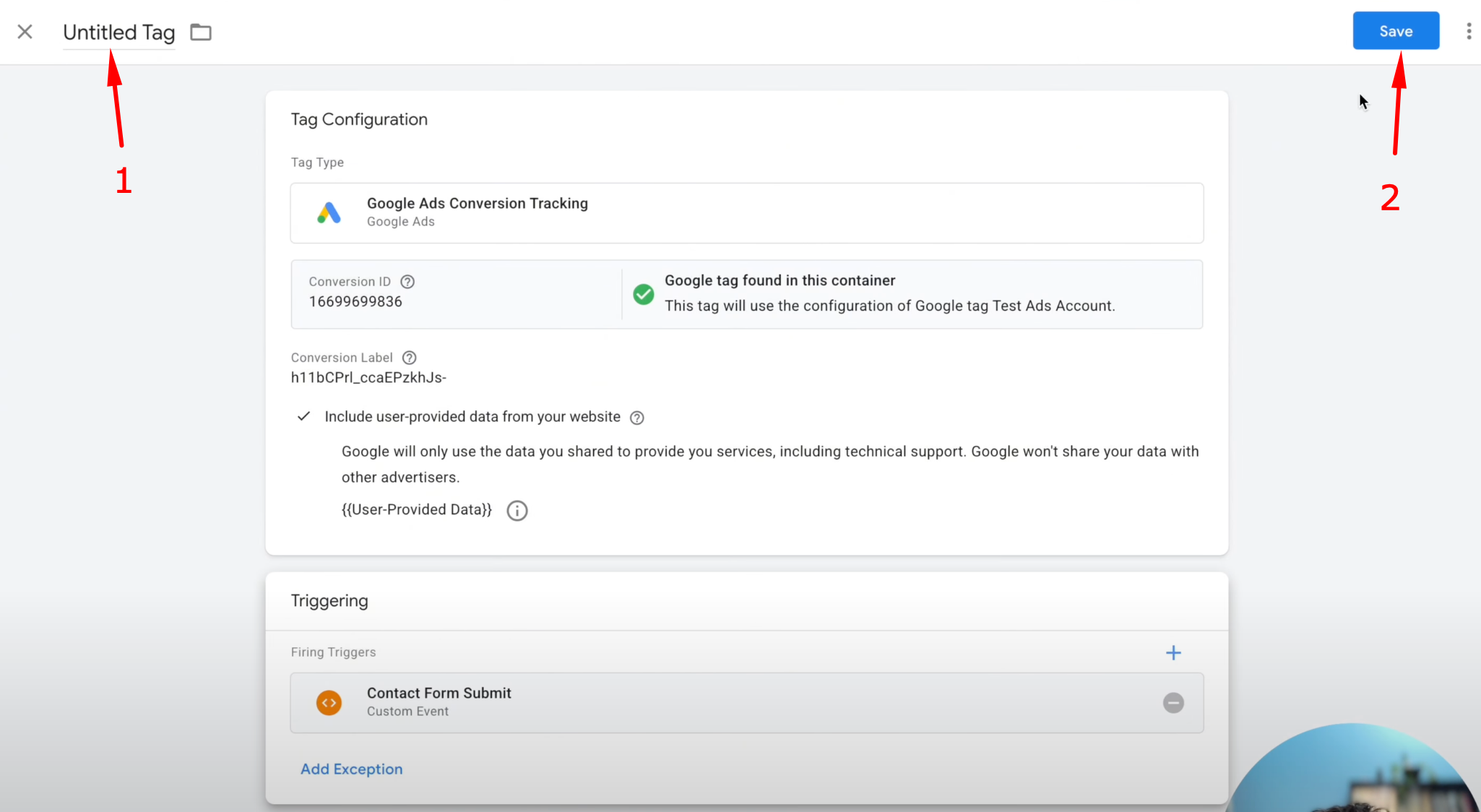Click info icon beside User-Provided Data variable
Screen dimensions: 1481x812
517,511
